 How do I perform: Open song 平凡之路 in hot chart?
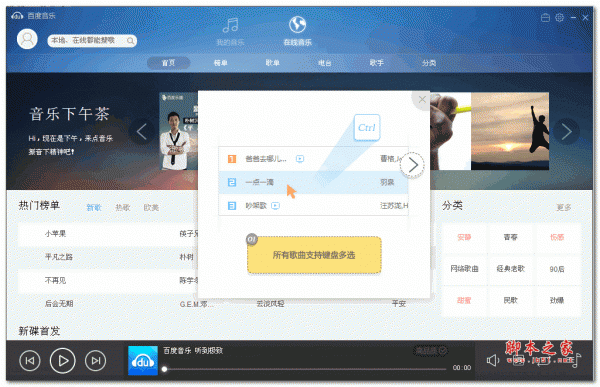59,257
